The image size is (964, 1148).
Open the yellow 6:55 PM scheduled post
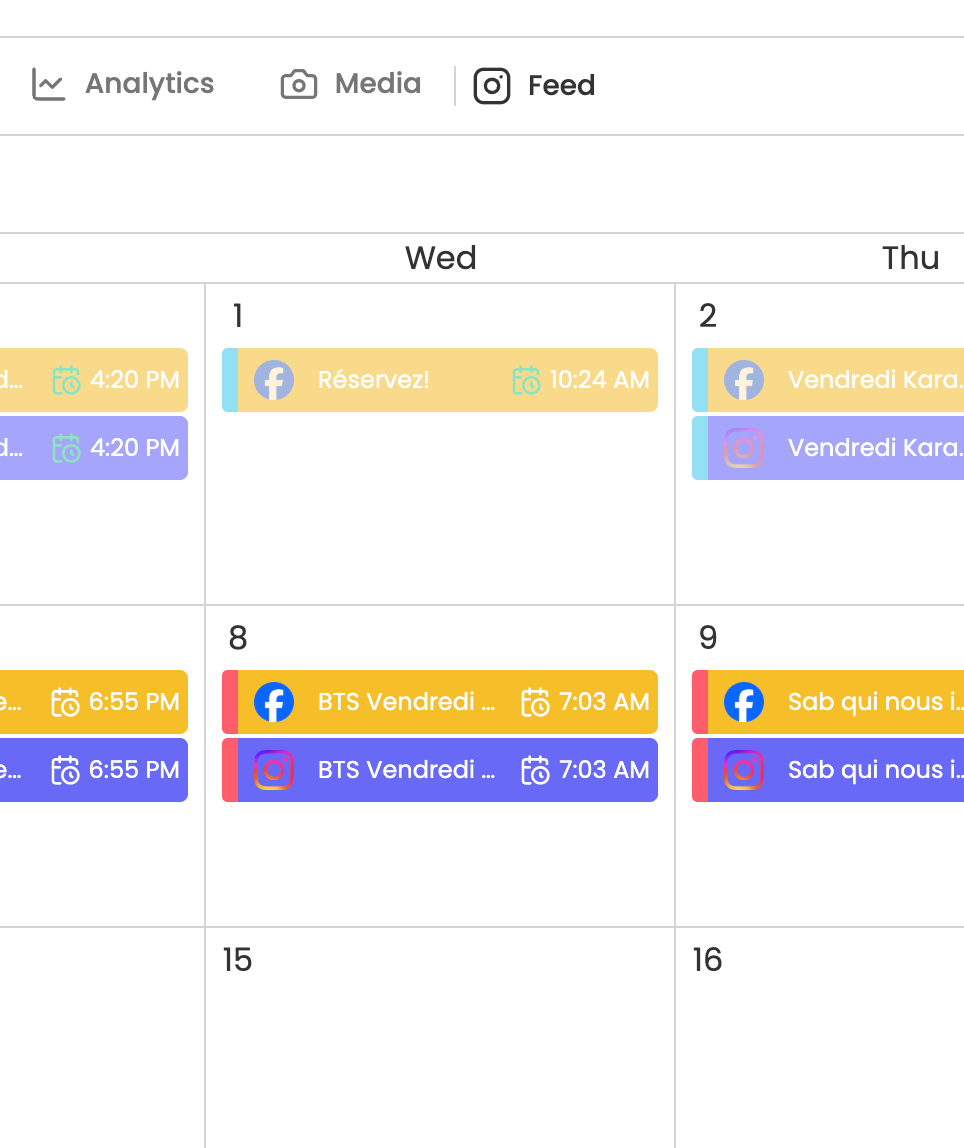[x=94, y=702]
